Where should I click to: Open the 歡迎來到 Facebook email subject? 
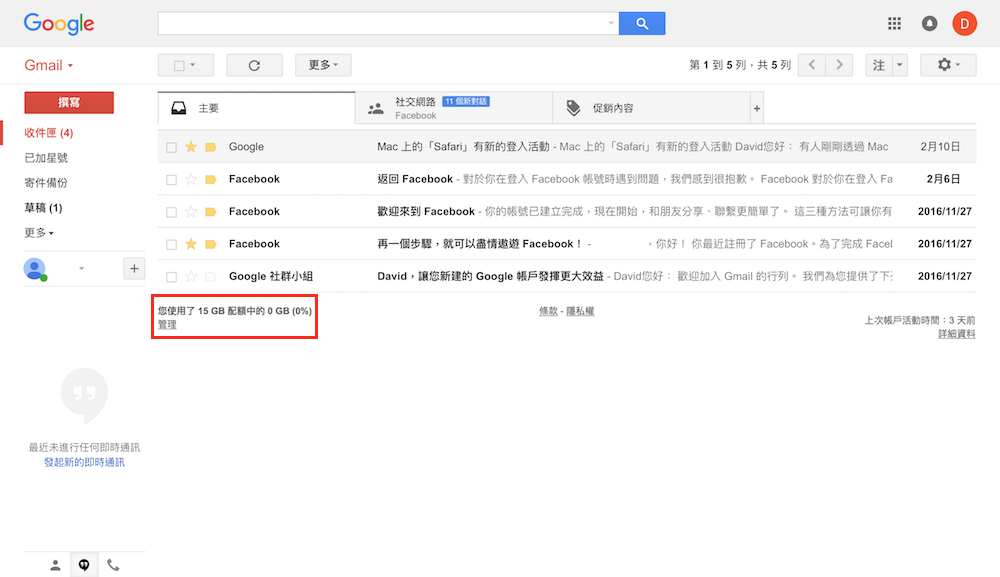click(425, 212)
